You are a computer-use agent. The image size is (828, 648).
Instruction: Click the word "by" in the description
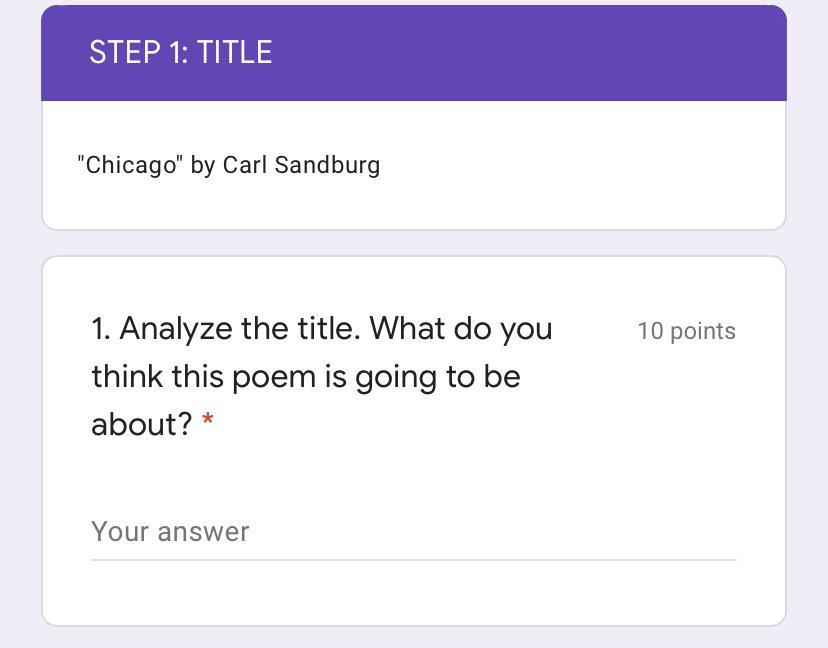pyautogui.click(x=202, y=166)
